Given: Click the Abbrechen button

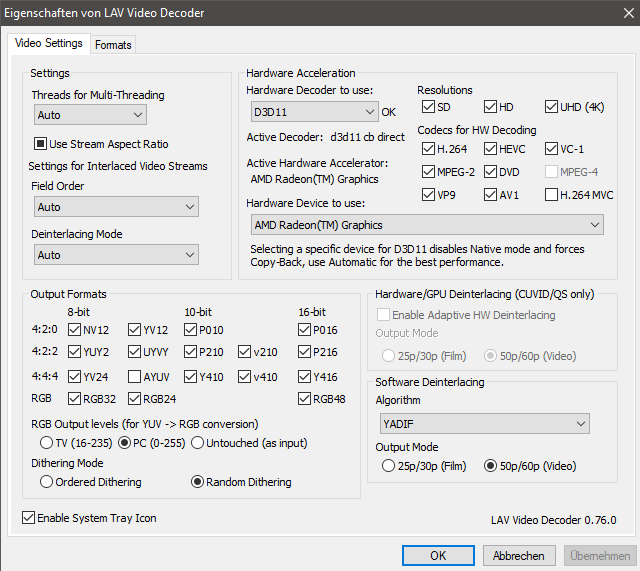Looking at the screenshot, I should (x=518, y=556).
